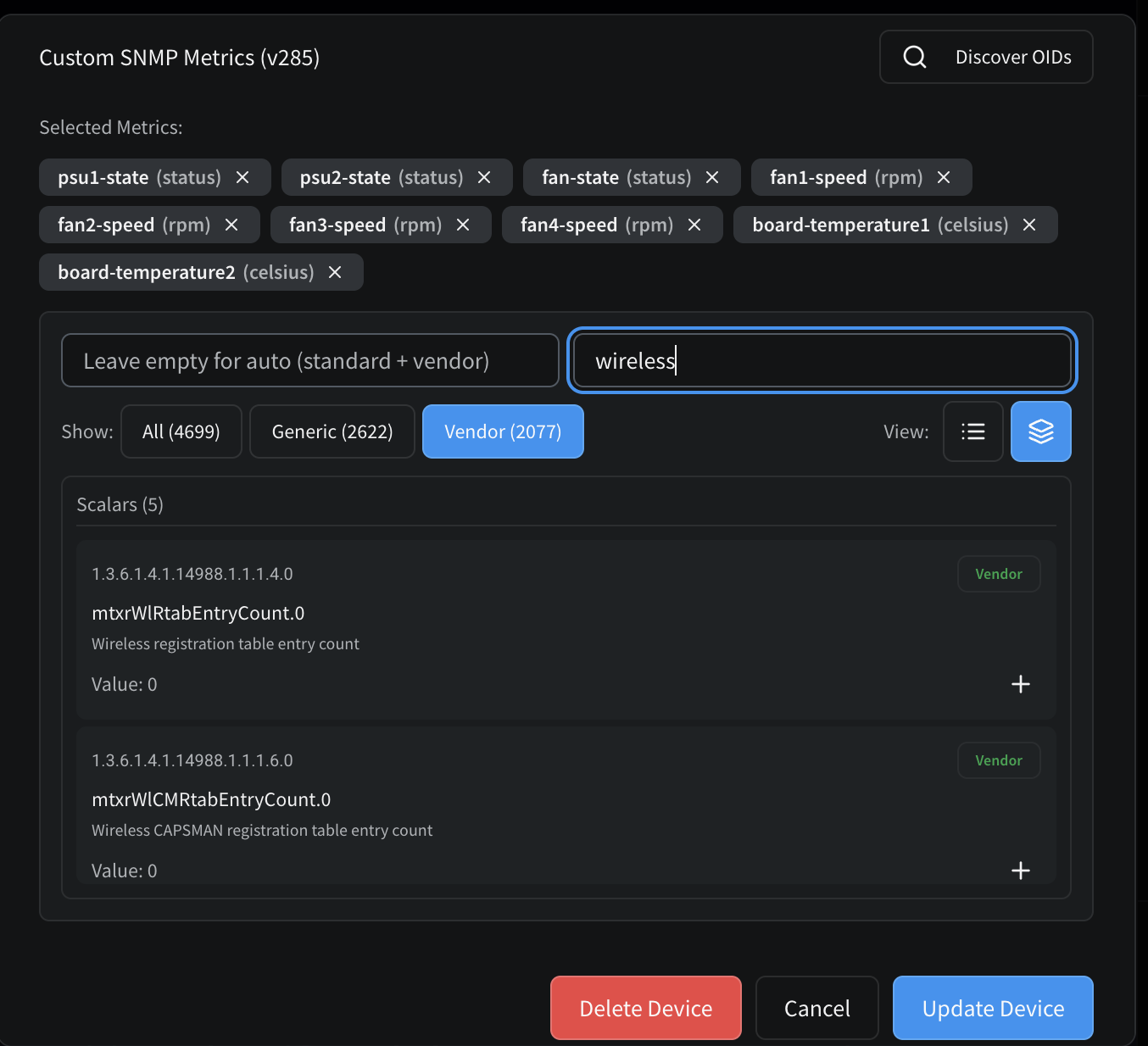1148x1046 pixels.
Task: Click OID 1.3.6.1.4.1.14988.1.1.1.4.0 text
Action: click(x=192, y=574)
